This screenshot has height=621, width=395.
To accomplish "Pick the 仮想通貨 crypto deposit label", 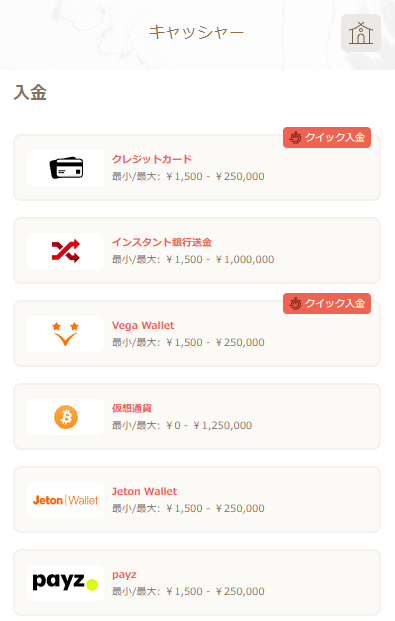I will click(x=132, y=408).
